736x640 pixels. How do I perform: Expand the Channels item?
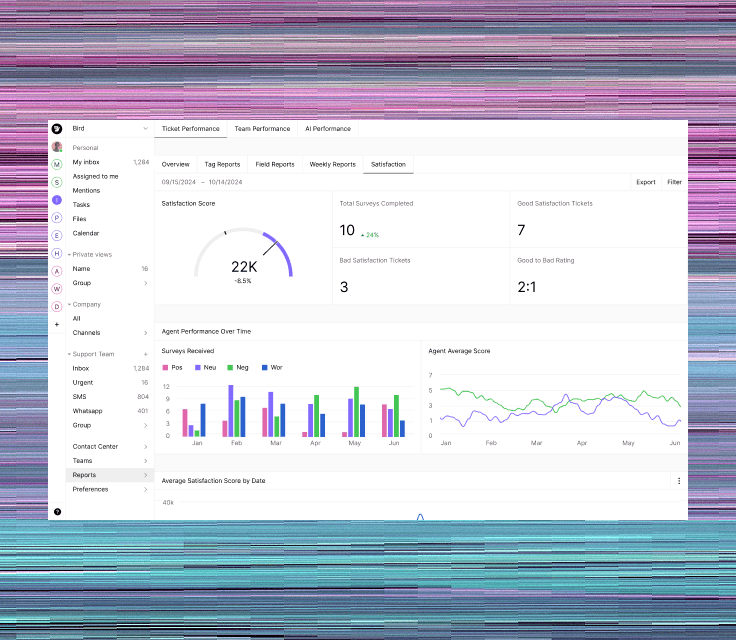146,333
